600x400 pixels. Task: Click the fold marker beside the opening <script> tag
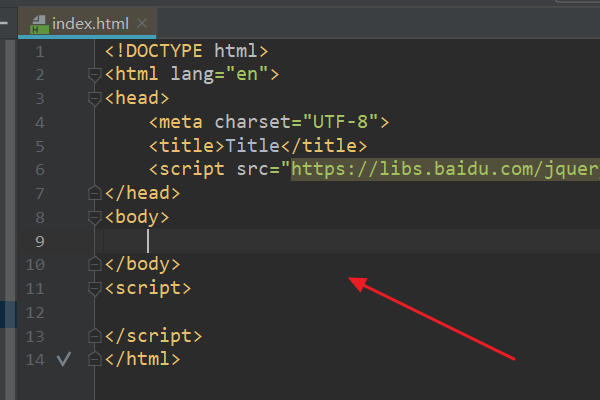coord(96,288)
